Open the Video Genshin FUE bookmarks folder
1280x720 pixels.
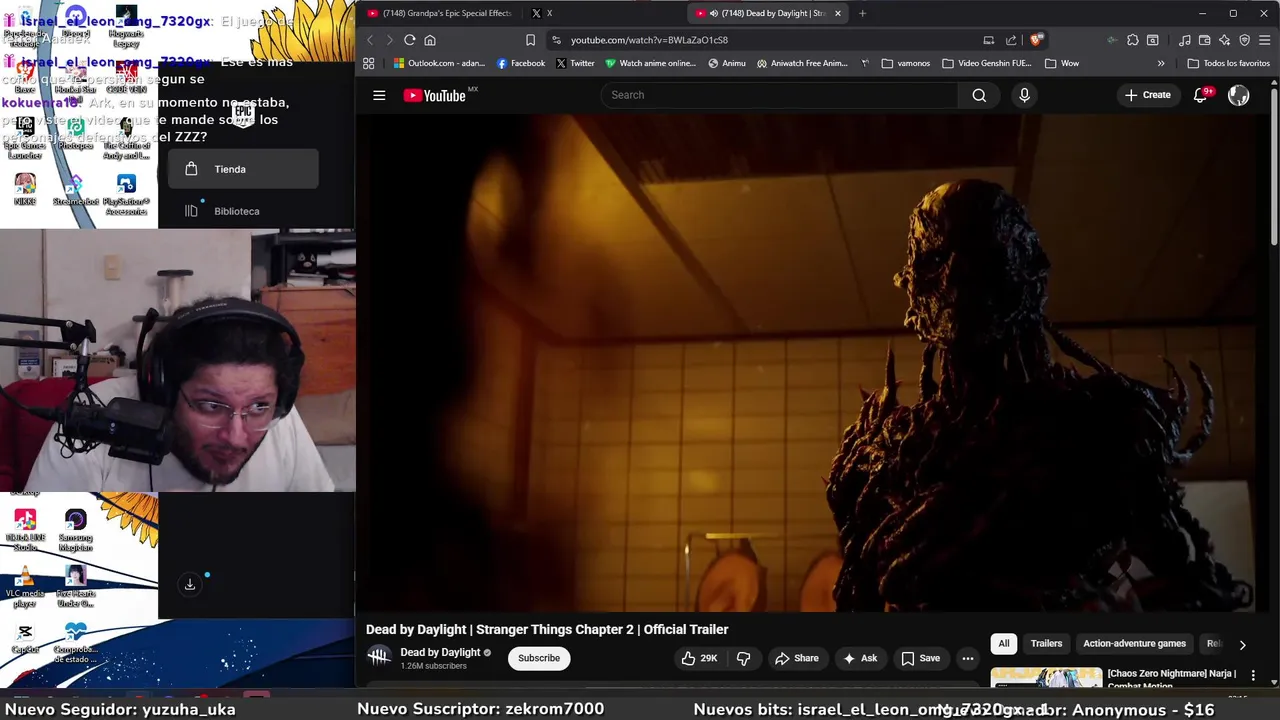987,63
